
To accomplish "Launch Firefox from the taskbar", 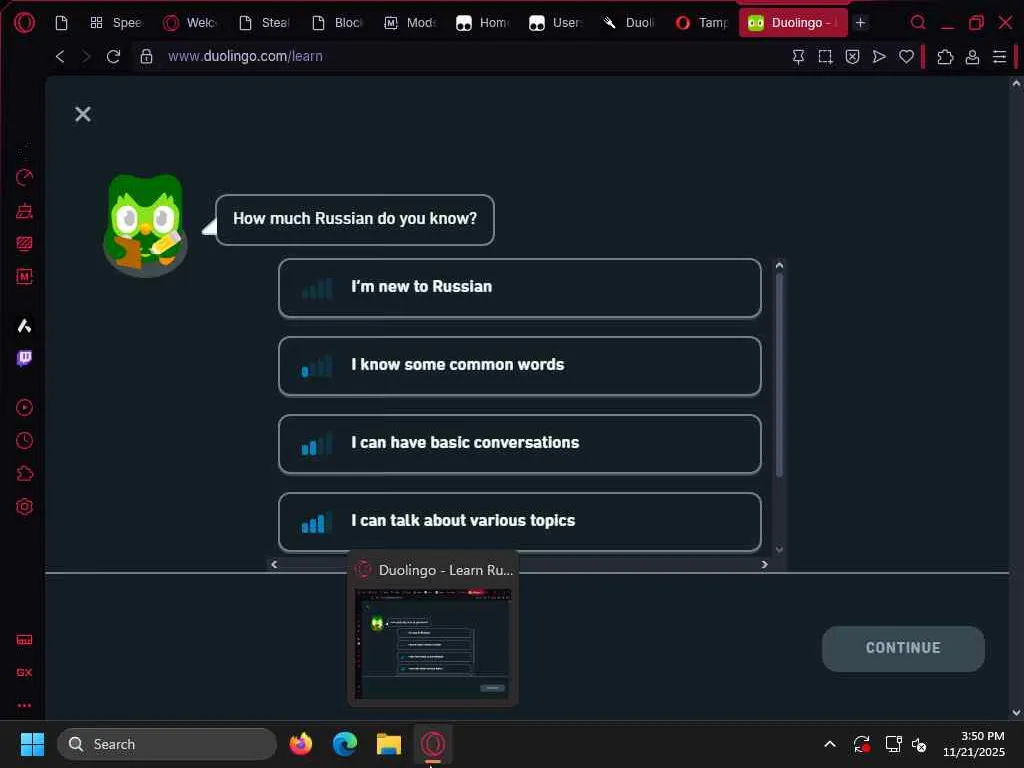I will [x=300, y=744].
